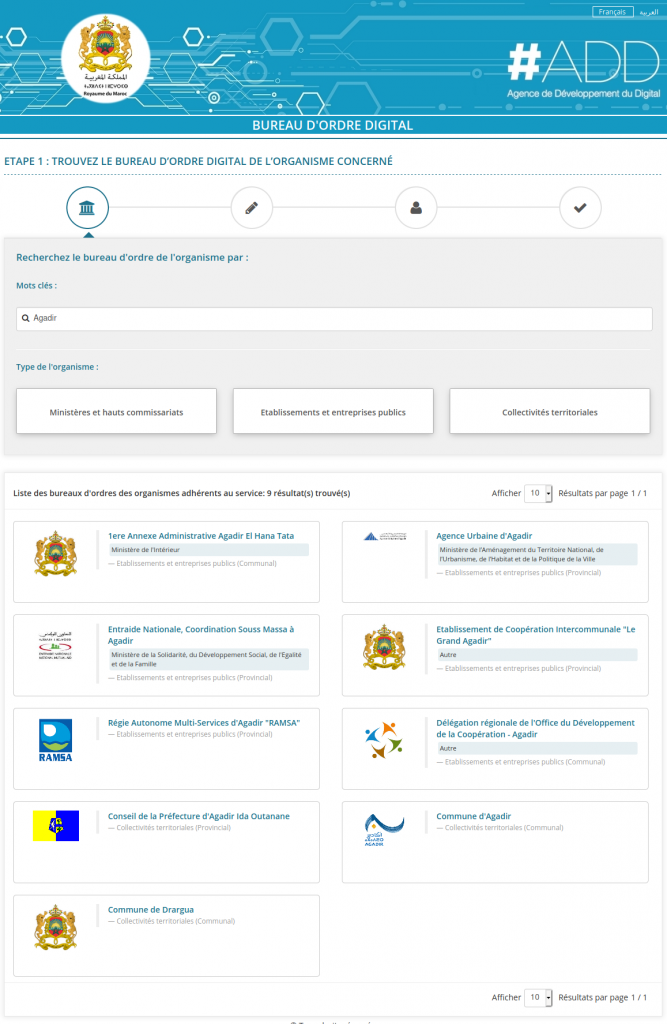The width and height of the screenshot is (667, 1024).
Task: Filter by Ministères et hauts commissariats
Action: (117, 412)
